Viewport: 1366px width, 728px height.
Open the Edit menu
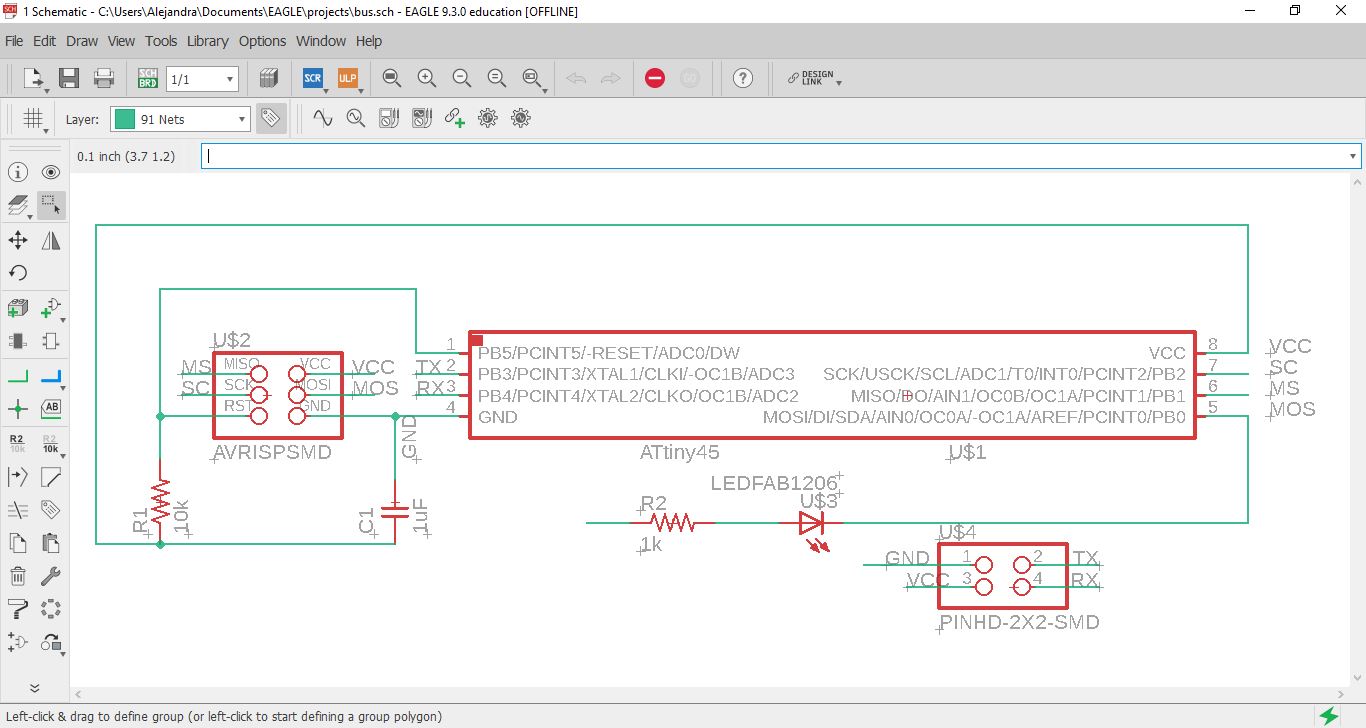pyautogui.click(x=44, y=41)
